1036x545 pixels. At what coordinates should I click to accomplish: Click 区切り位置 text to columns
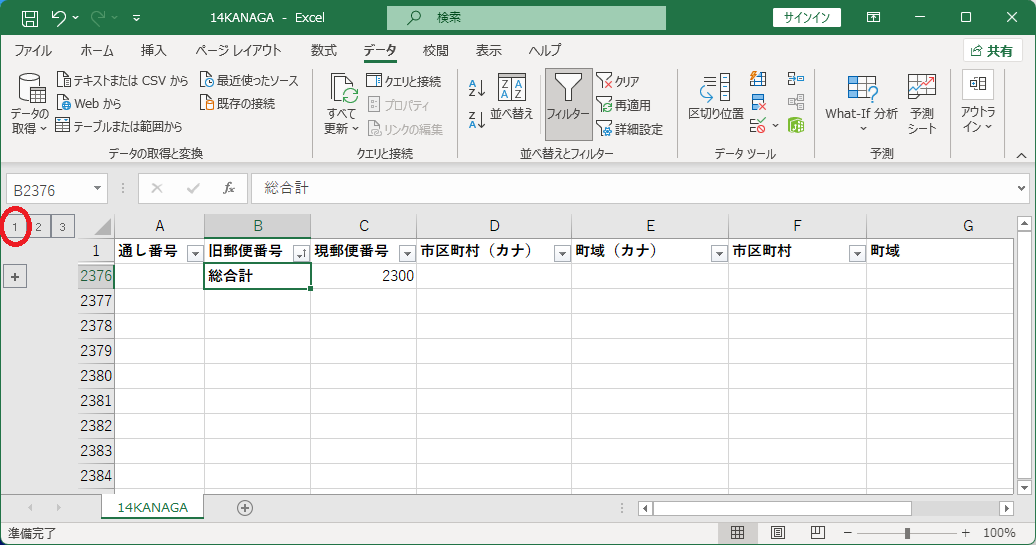pos(716,97)
